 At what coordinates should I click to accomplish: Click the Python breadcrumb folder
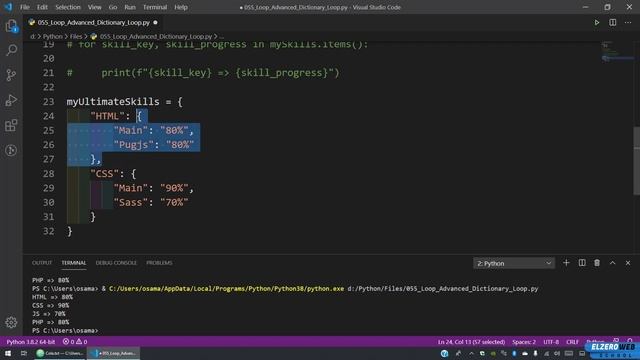click(x=53, y=36)
